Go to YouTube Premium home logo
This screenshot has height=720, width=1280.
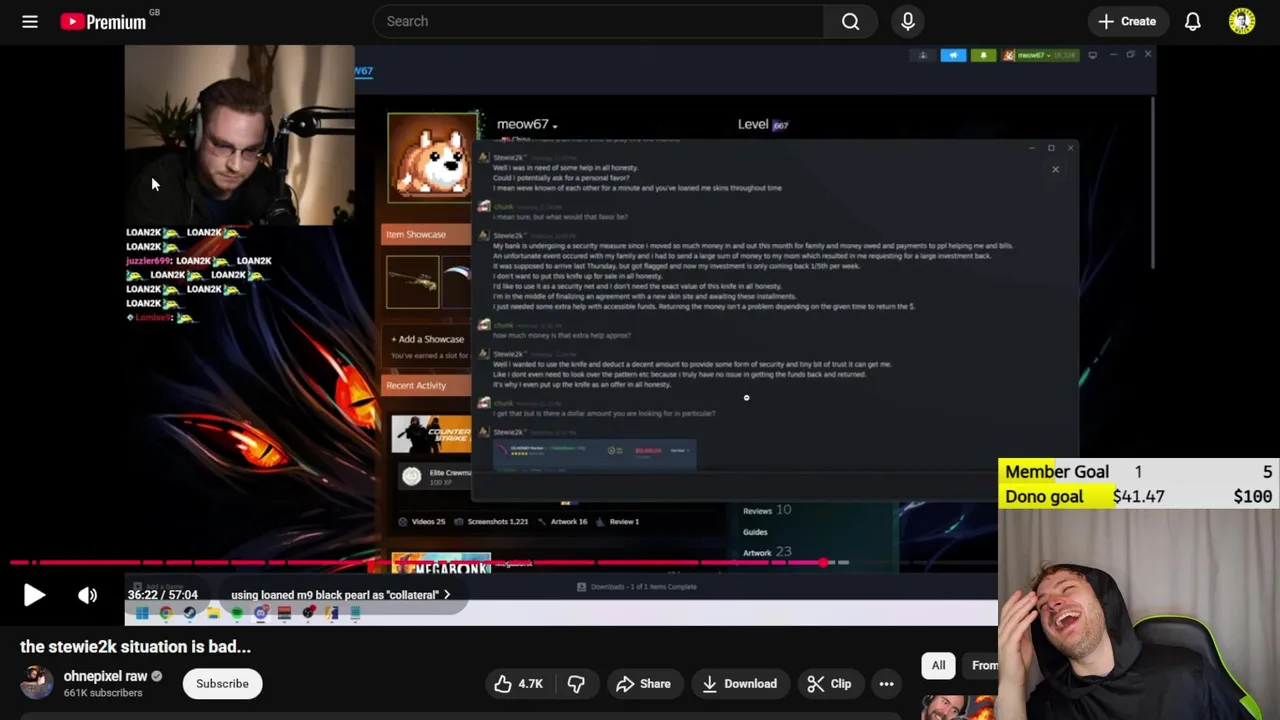tap(103, 21)
